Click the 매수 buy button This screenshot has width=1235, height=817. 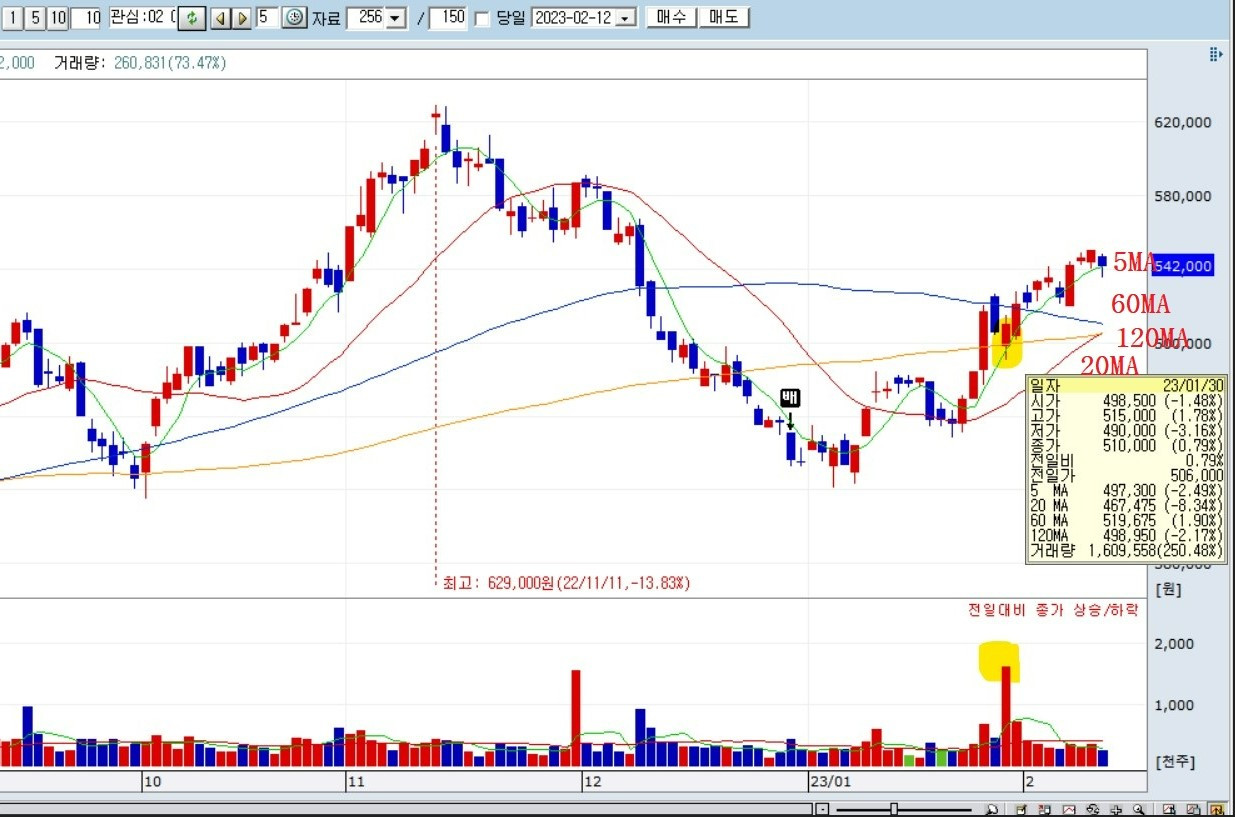671,17
